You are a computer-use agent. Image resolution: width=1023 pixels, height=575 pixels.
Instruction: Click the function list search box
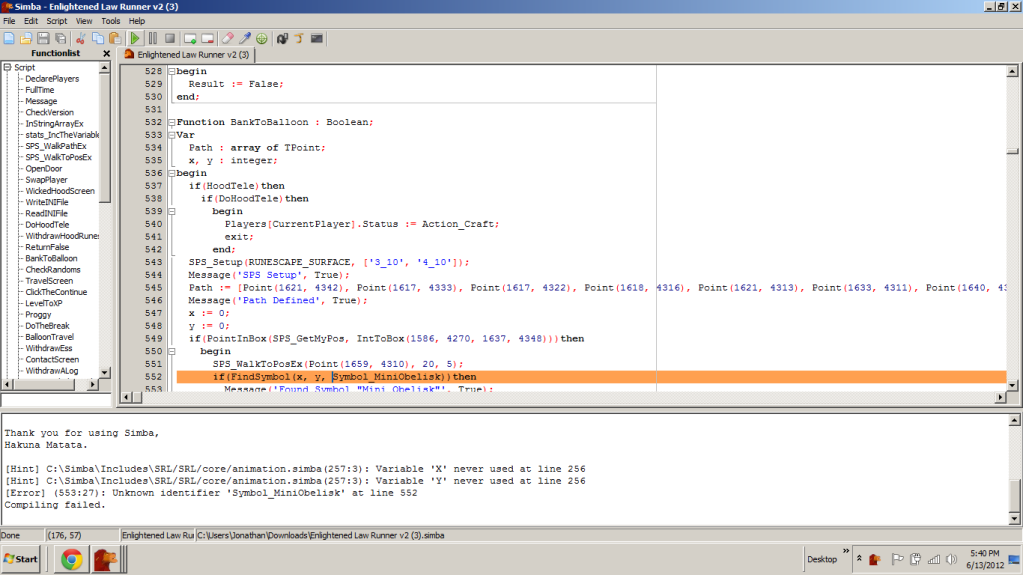[56, 400]
